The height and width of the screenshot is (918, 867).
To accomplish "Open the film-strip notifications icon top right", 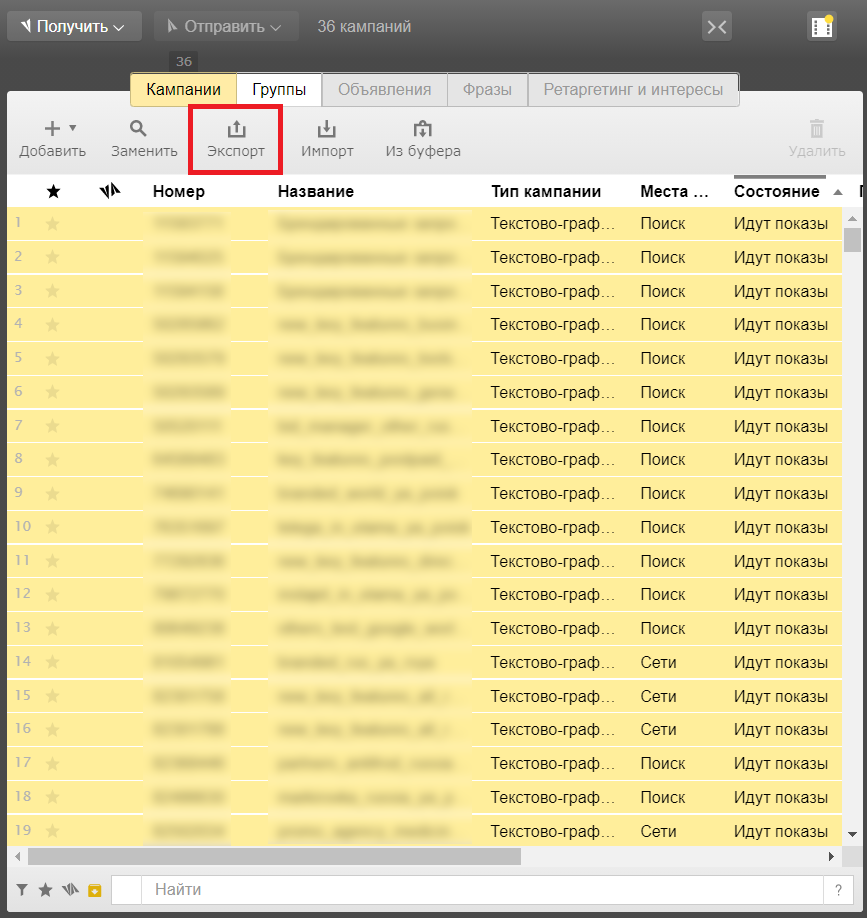I will click(821, 27).
